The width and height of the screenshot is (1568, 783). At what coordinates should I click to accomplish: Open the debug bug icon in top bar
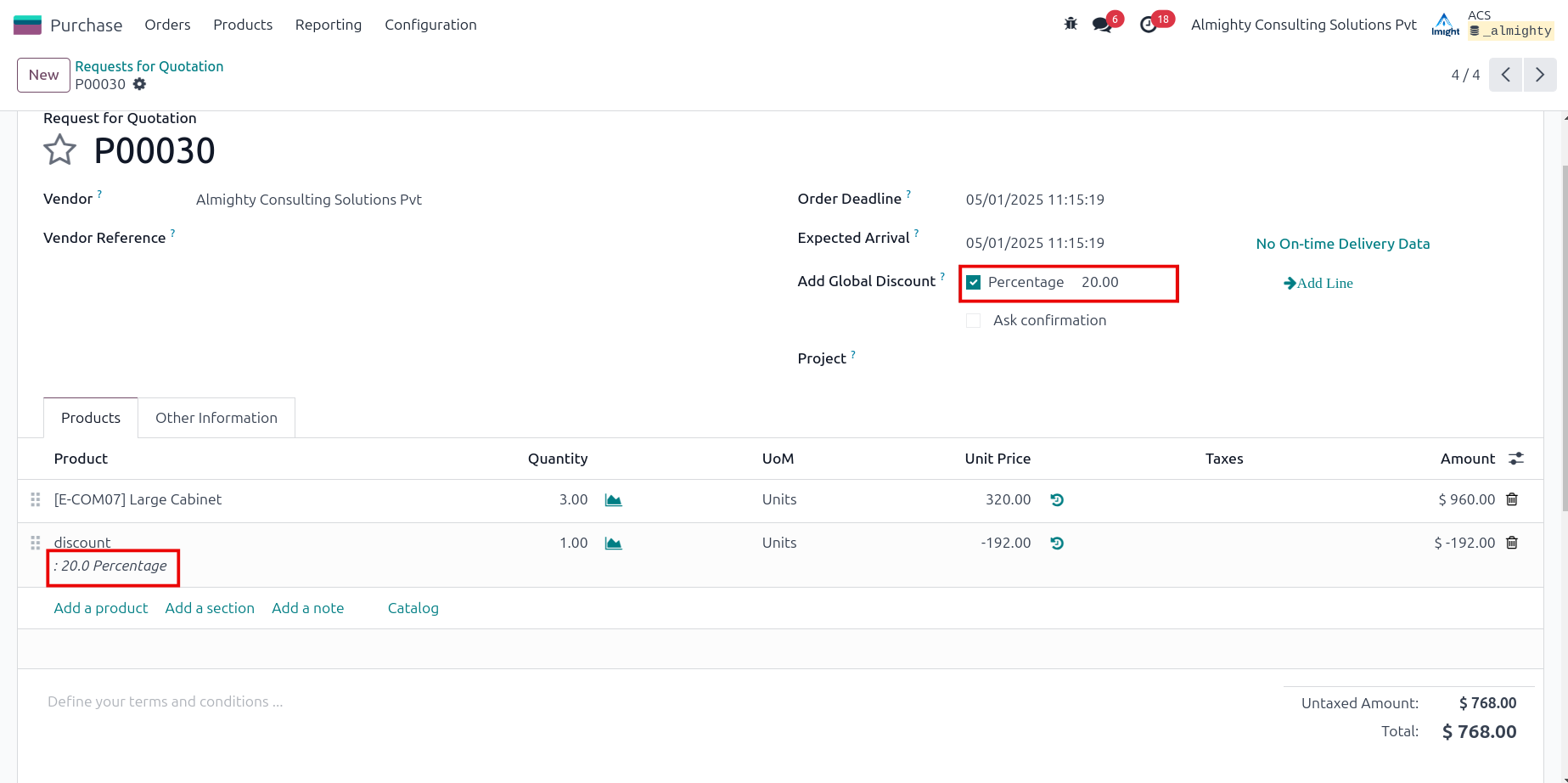click(x=1071, y=25)
